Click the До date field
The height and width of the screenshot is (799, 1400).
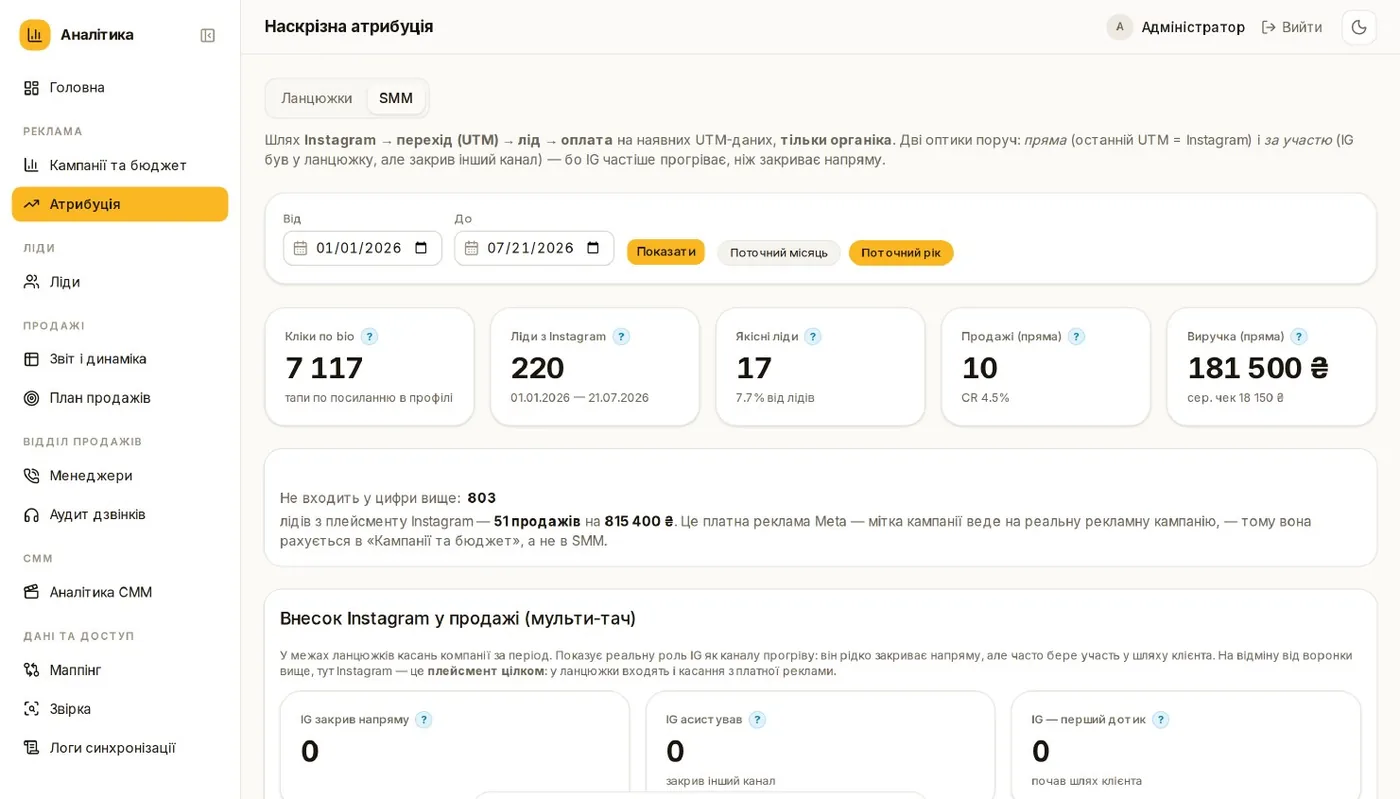tap(534, 248)
